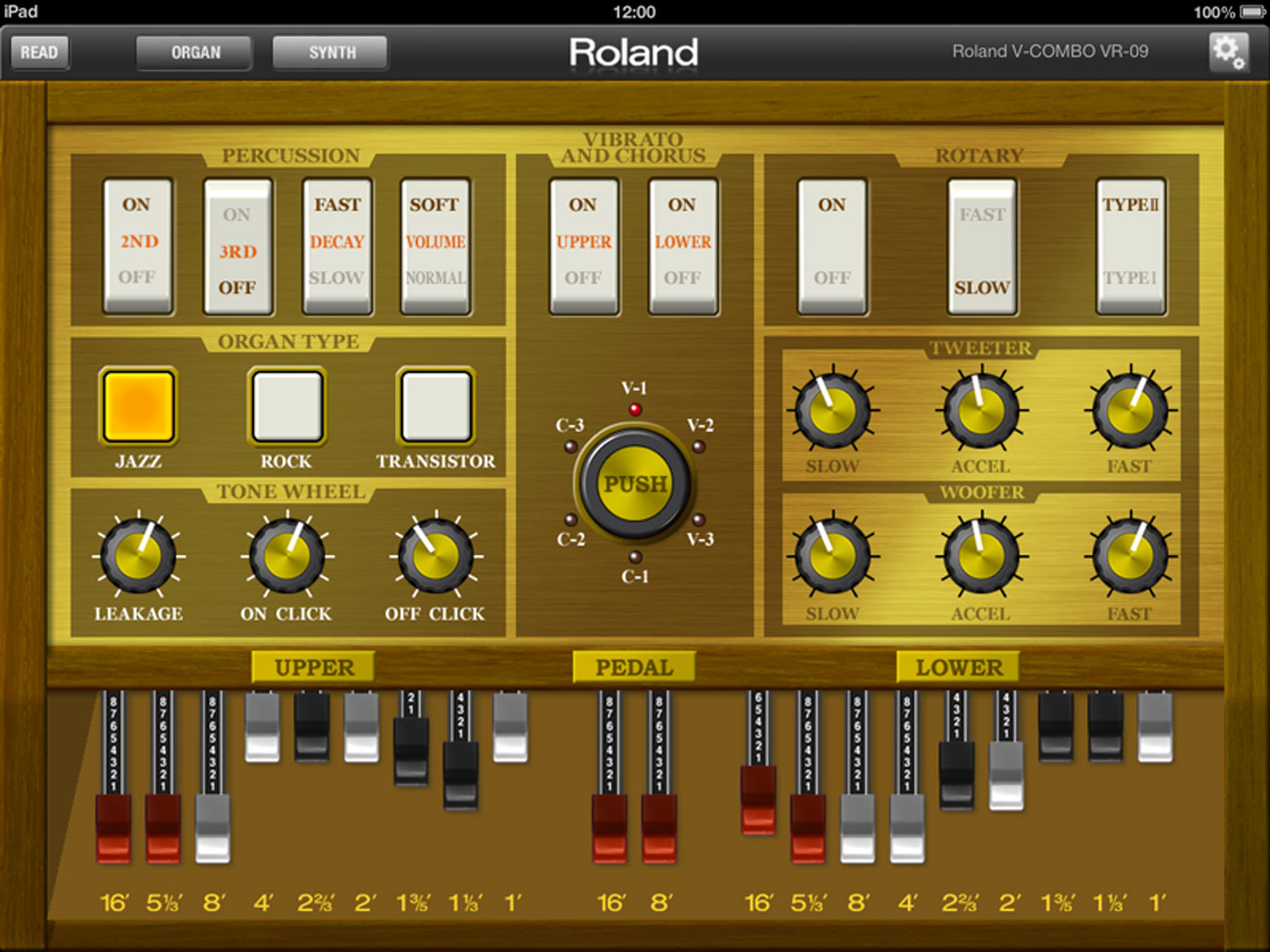This screenshot has width=1270, height=952.
Task: Select the UPPER drawbar label
Action: (x=314, y=667)
